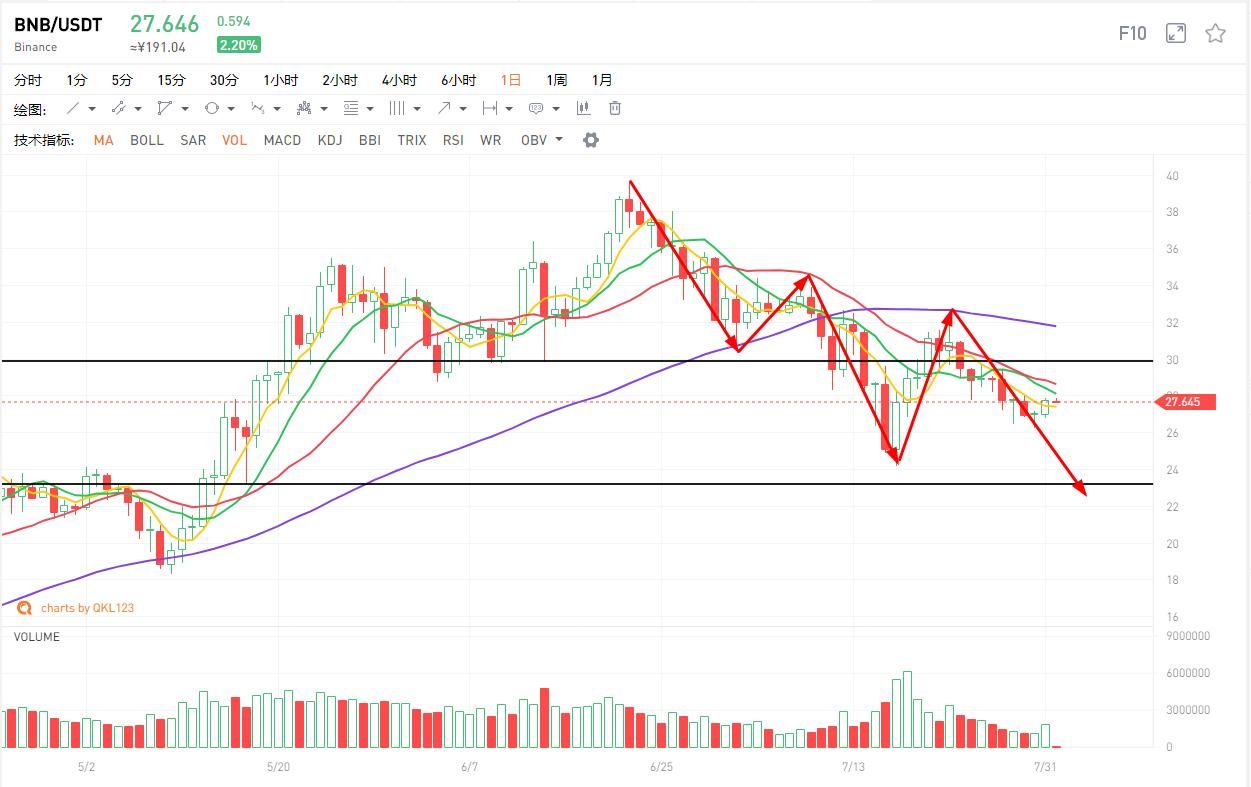The height and width of the screenshot is (787, 1251).
Task: Switch to 1月 monthly timeframe
Action: (602, 80)
